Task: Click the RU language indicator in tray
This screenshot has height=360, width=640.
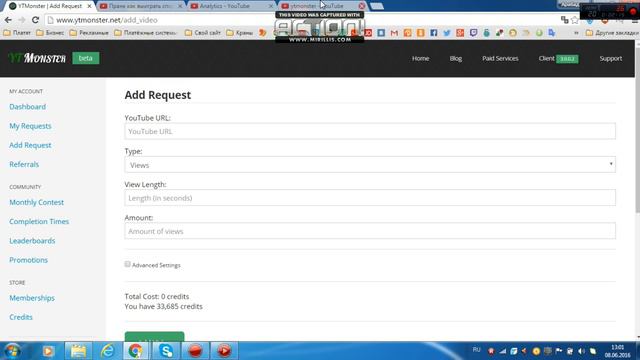Action: tap(476, 350)
